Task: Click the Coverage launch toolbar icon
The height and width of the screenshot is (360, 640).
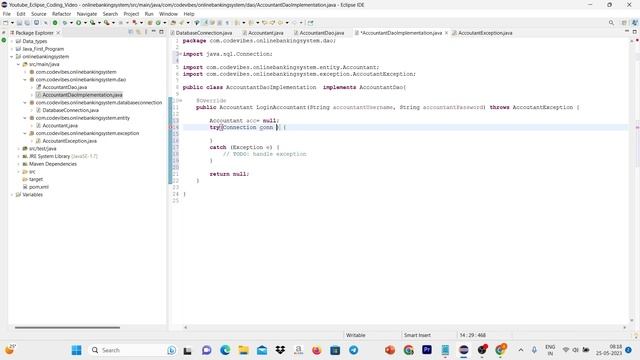Action: 92,23
